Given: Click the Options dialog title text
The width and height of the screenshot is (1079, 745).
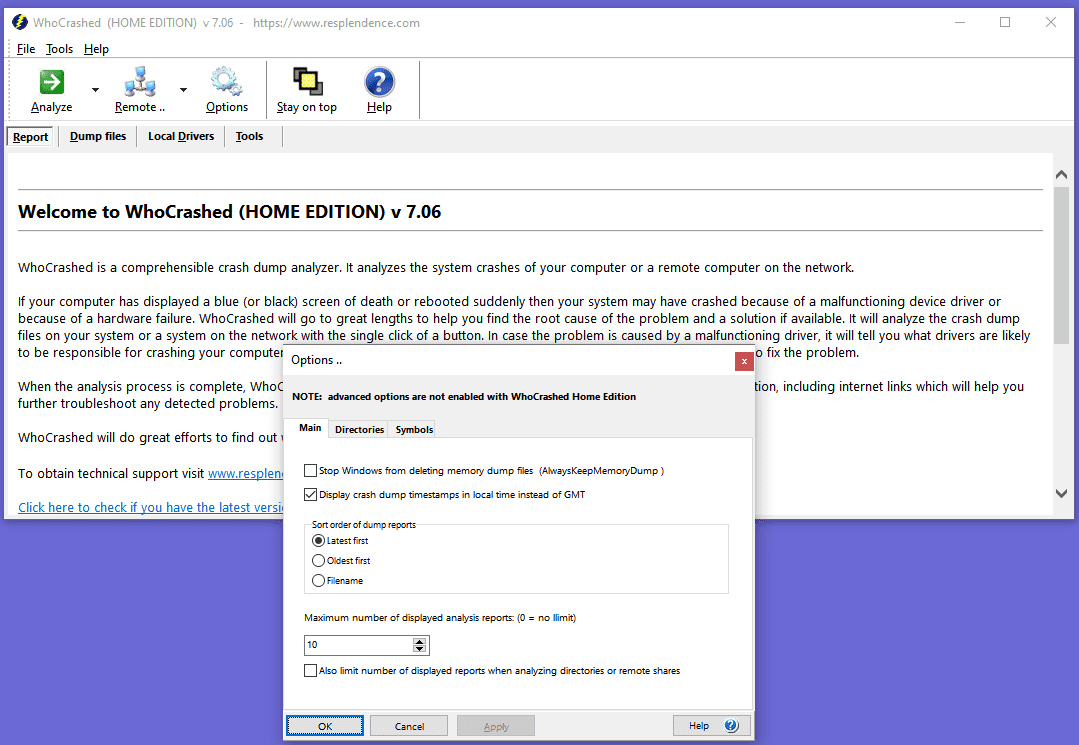Looking at the screenshot, I should (x=317, y=360).
